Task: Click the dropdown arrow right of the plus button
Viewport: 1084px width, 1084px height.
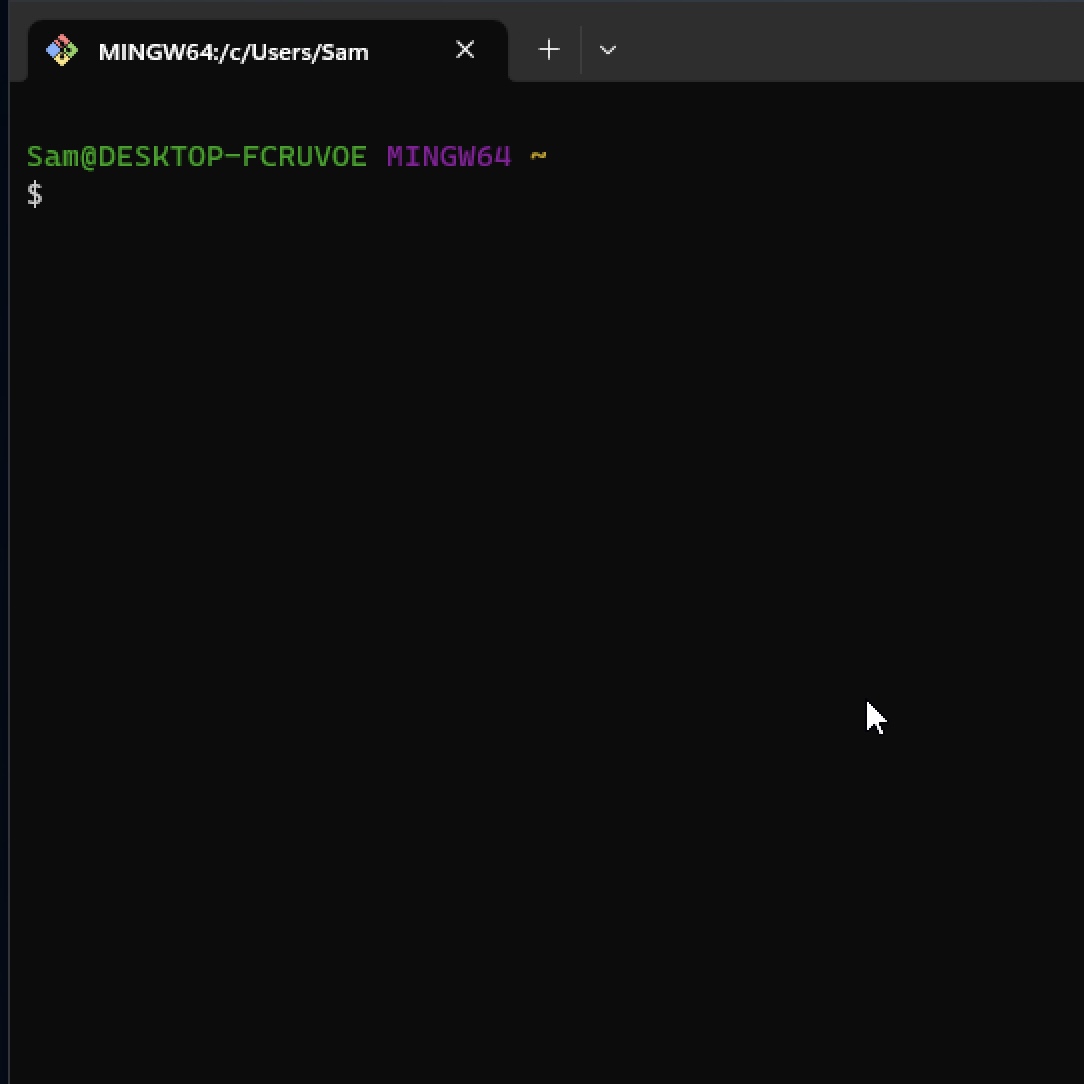Action: [x=607, y=49]
